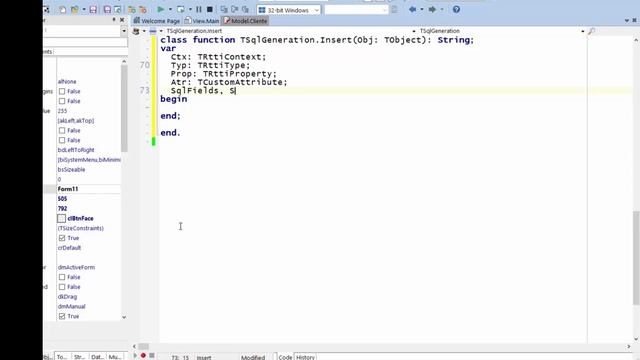Switch to the Code view tab
Screen dimensions: 640x360
(x=285, y=357)
